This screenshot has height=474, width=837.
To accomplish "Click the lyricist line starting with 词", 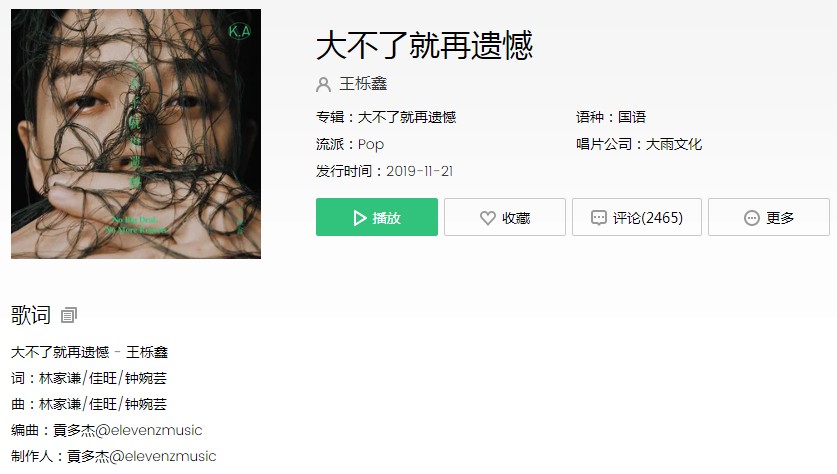I will pos(89,378).
